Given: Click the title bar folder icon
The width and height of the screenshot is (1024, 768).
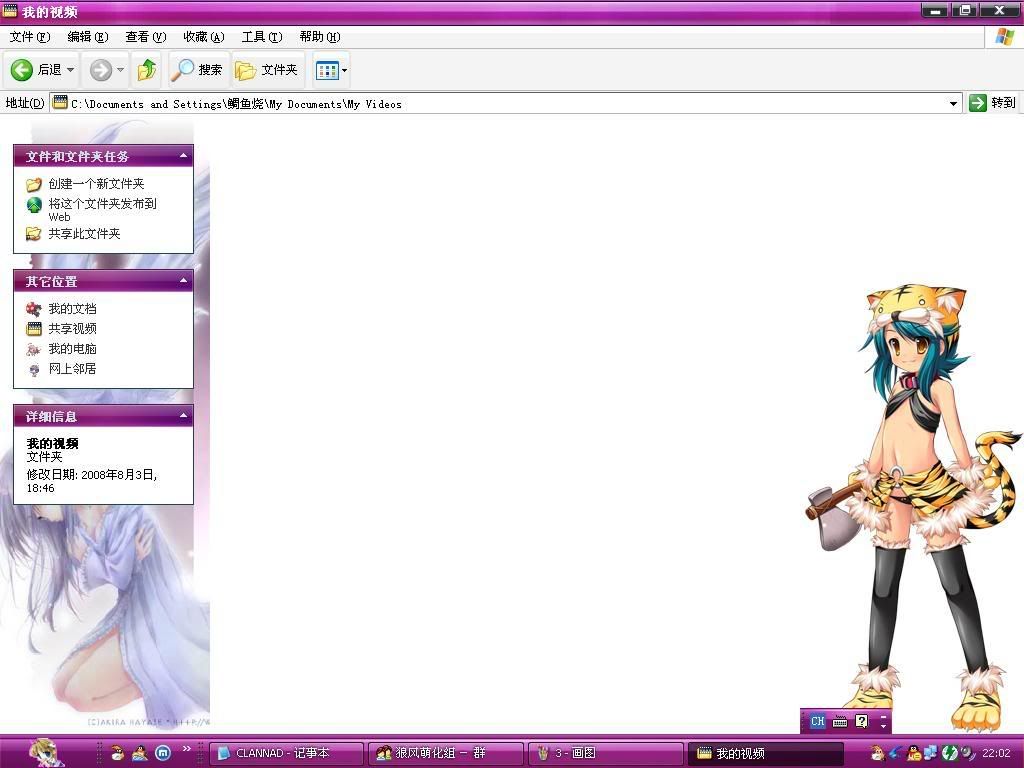Looking at the screenshot, I should pyautogui.click(x=9, y=10).
